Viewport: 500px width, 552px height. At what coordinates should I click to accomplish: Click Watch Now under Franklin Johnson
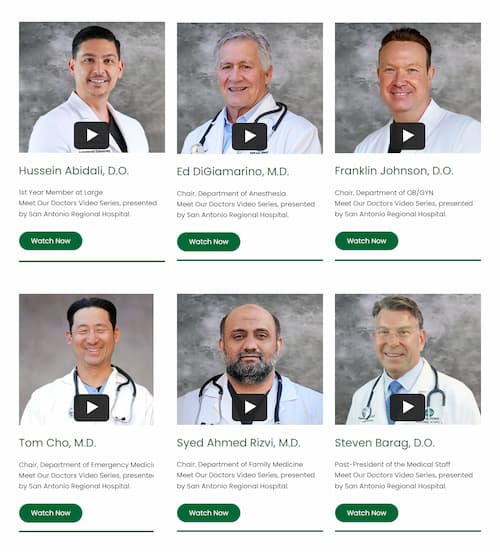click(367, 241)
